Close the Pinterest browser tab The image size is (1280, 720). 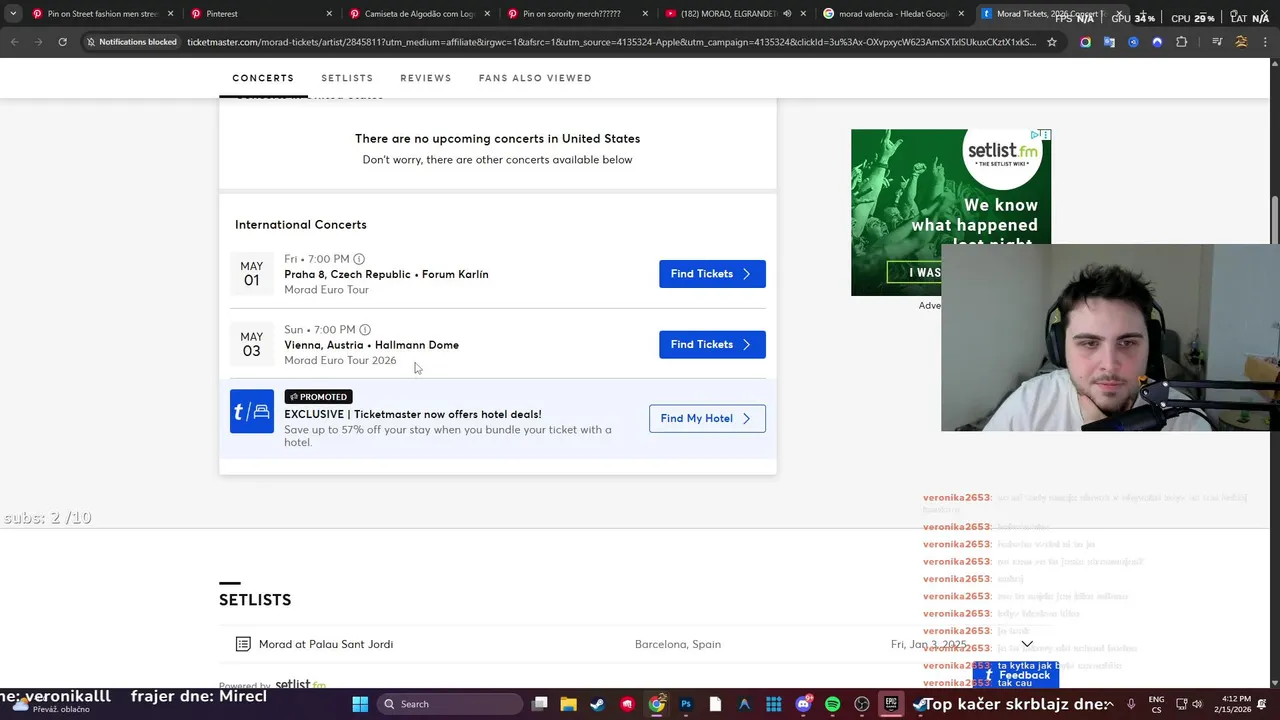click(329, 14)
